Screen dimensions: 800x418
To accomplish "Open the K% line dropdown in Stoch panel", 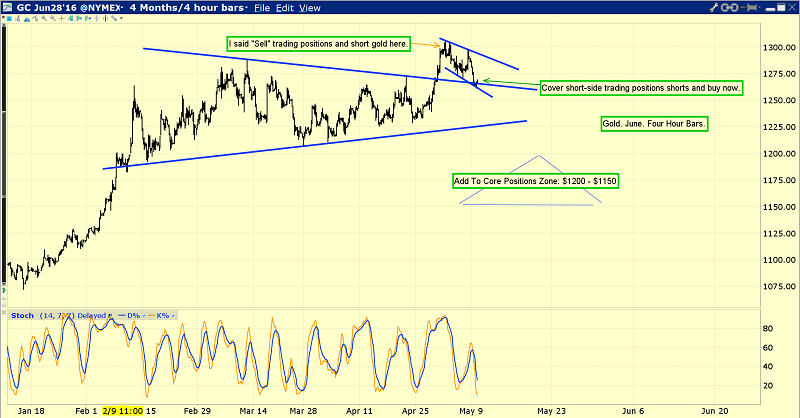I will [172, 316].
